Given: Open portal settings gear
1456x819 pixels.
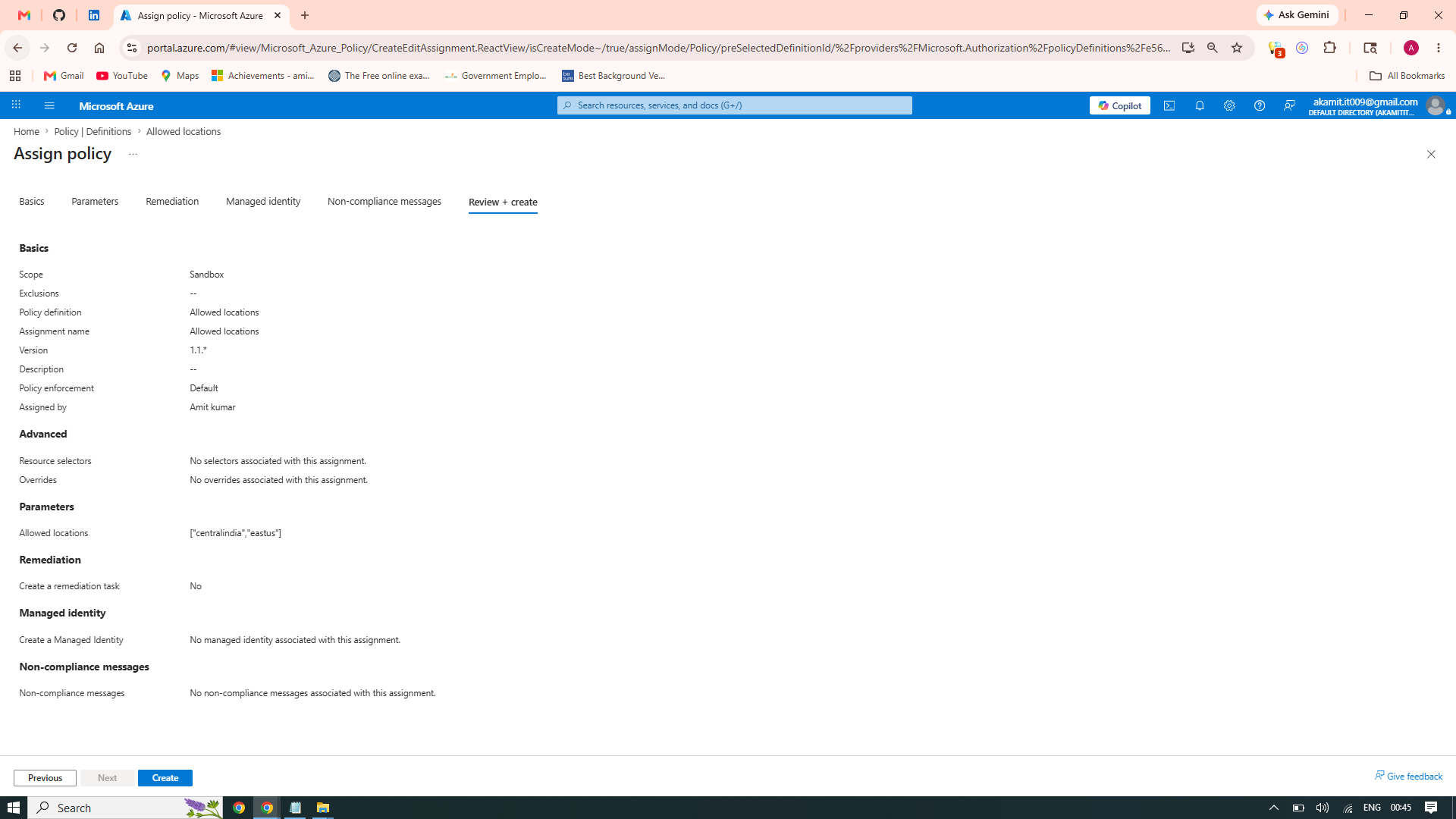Looking at the screenshot, I should pos(1229,105).
